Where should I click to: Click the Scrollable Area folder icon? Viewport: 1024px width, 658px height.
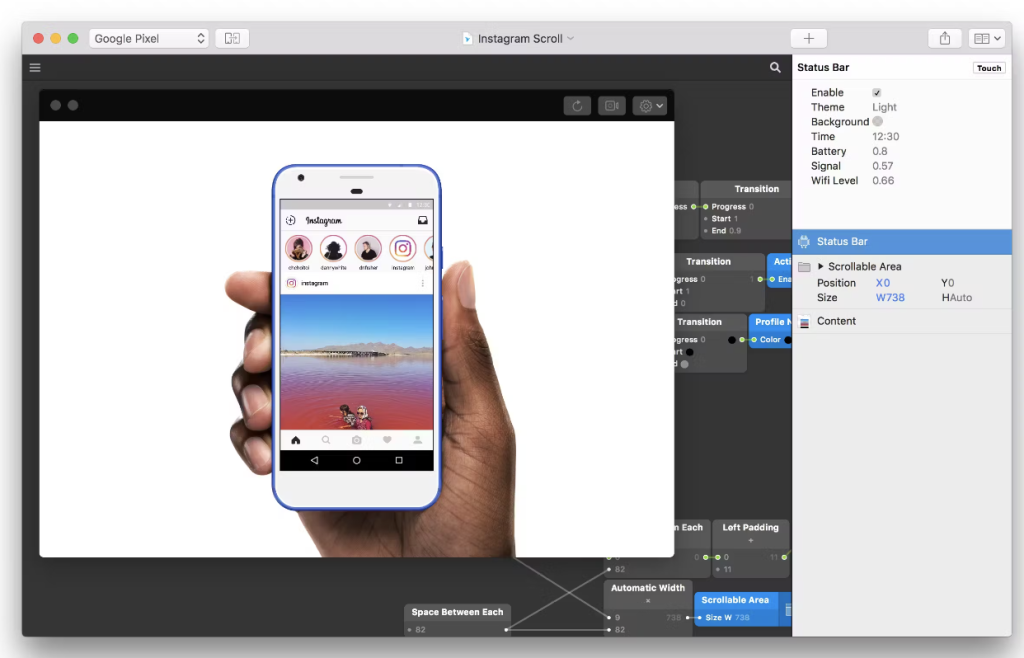pos(805,267)
